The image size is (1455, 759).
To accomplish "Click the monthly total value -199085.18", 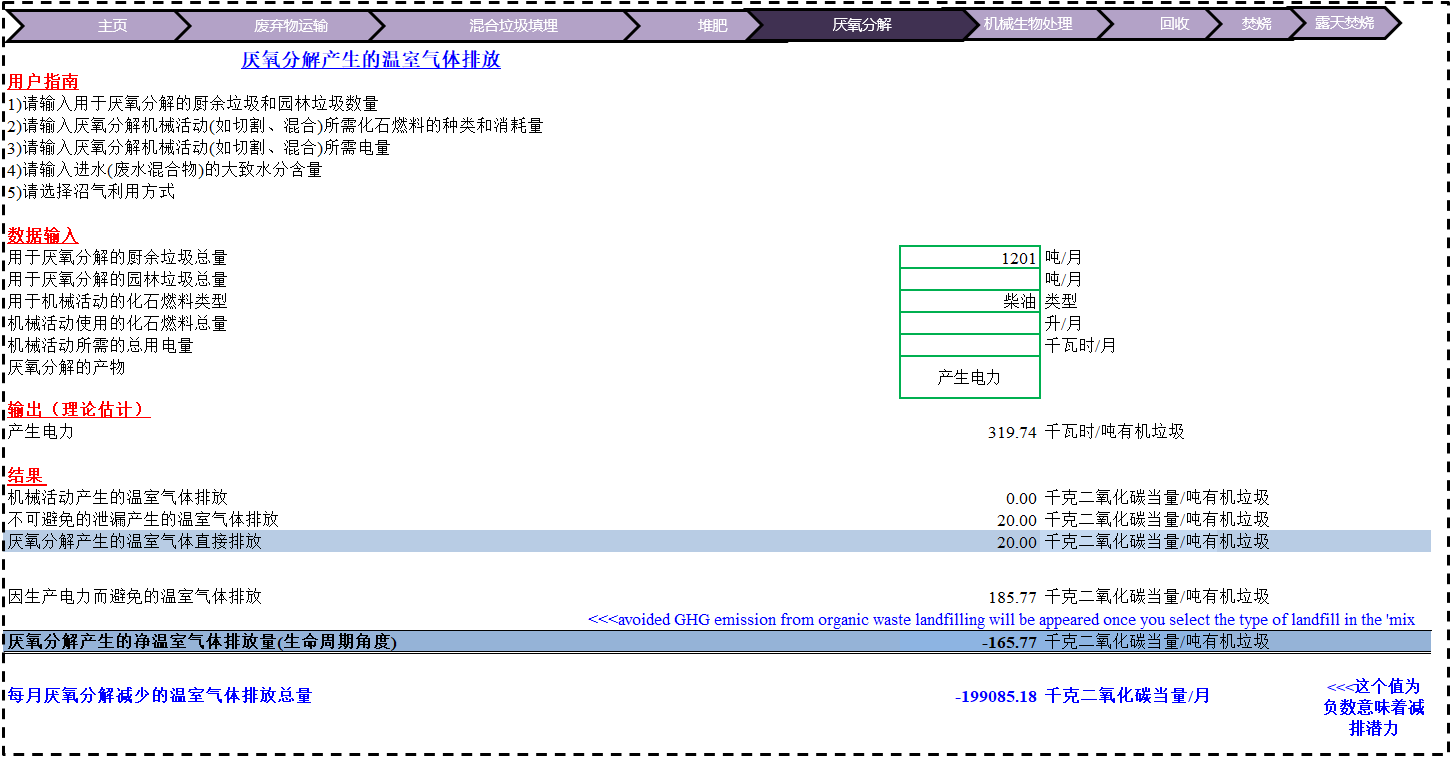I will click(x=996, y=696).
